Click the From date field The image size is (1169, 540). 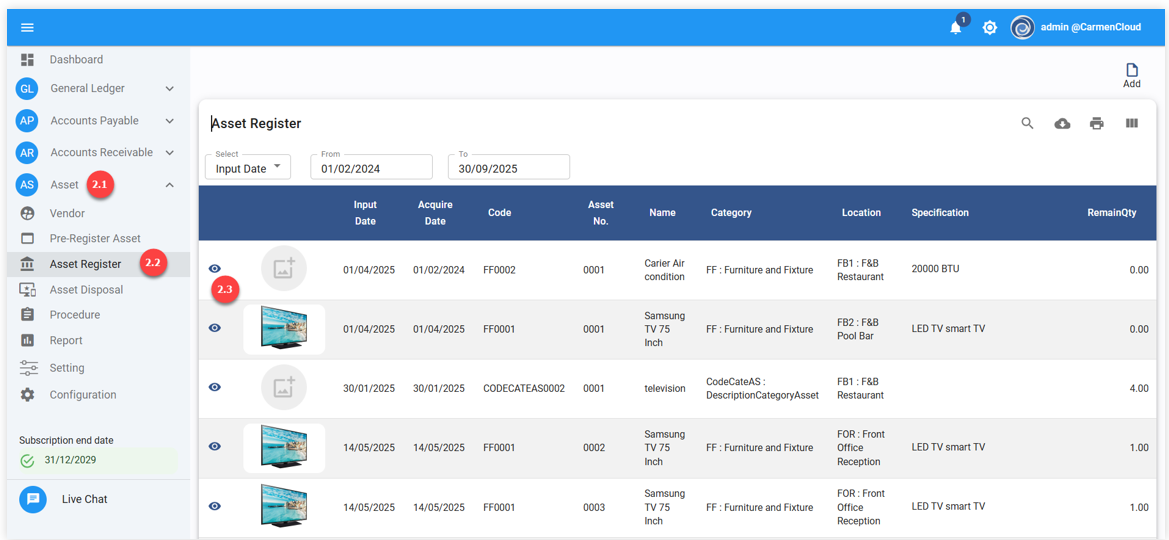coord(371,168)
